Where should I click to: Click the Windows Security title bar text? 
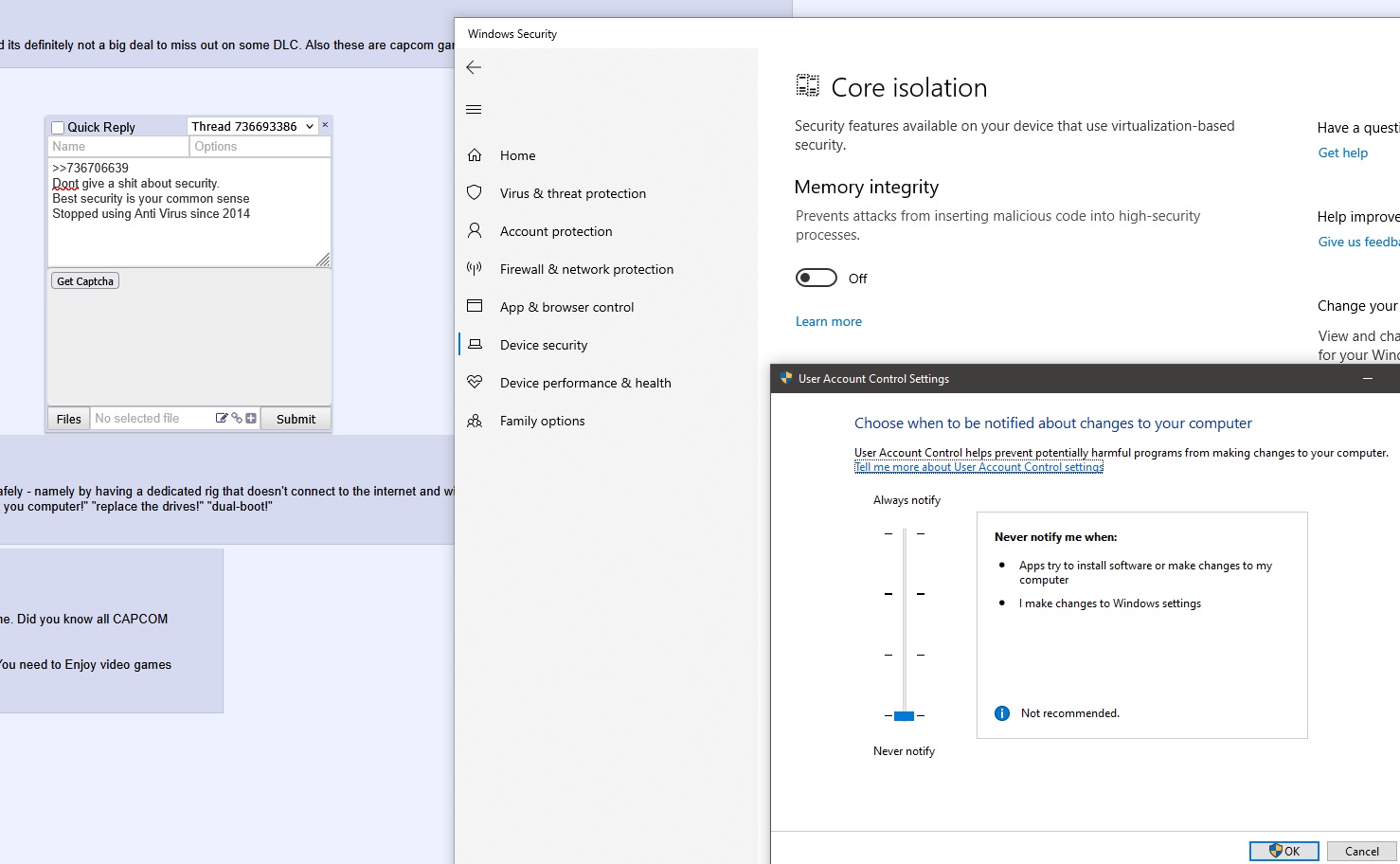pos(512,34)
